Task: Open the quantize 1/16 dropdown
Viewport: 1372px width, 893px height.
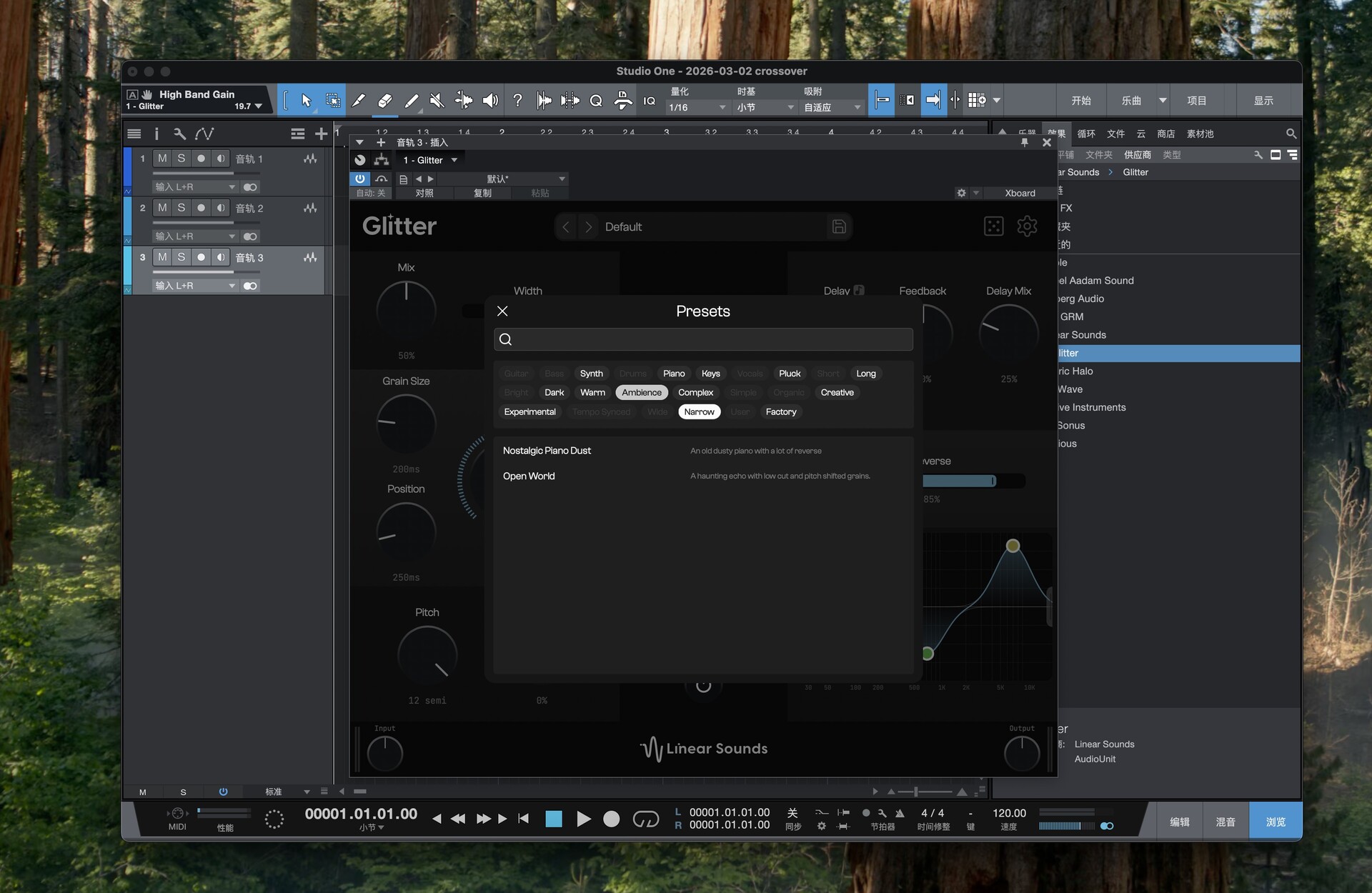Action: tap(697, 107)
